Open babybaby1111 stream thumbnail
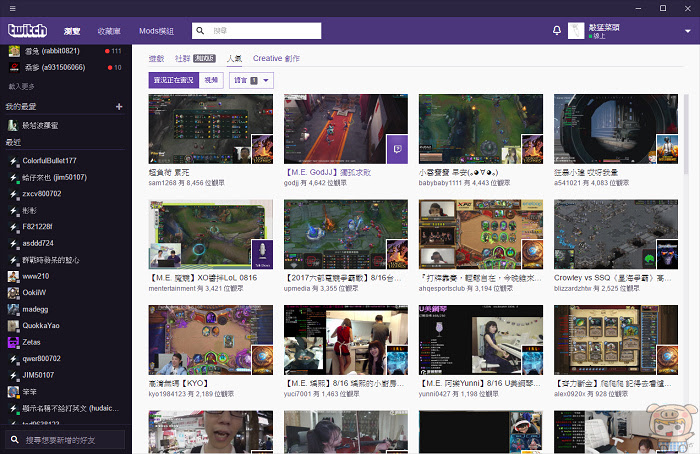Screen dimensions: 700x454 click(481, 129)
